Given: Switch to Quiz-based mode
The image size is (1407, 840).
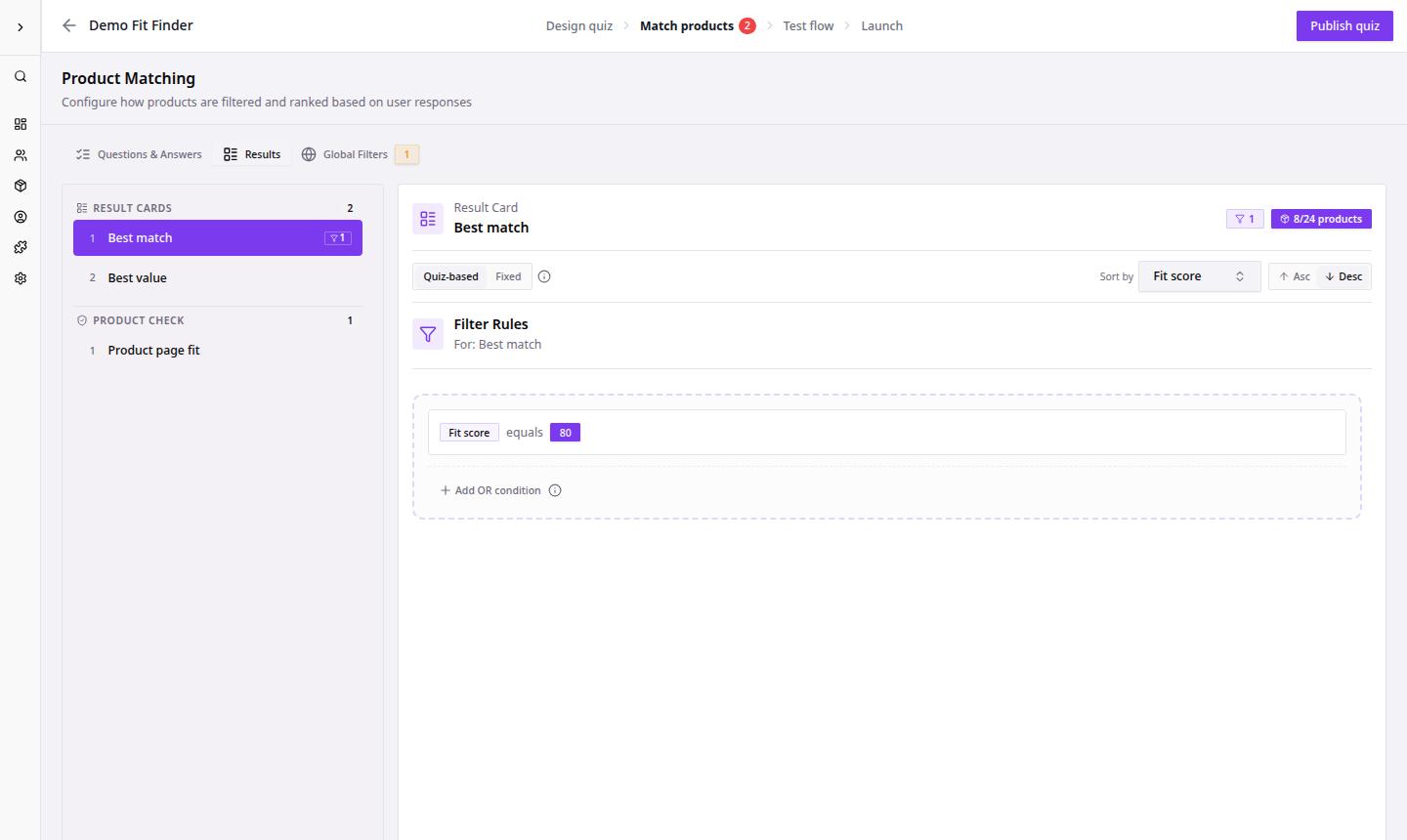Looking at the screenshot, I should (x=450, y=276).
